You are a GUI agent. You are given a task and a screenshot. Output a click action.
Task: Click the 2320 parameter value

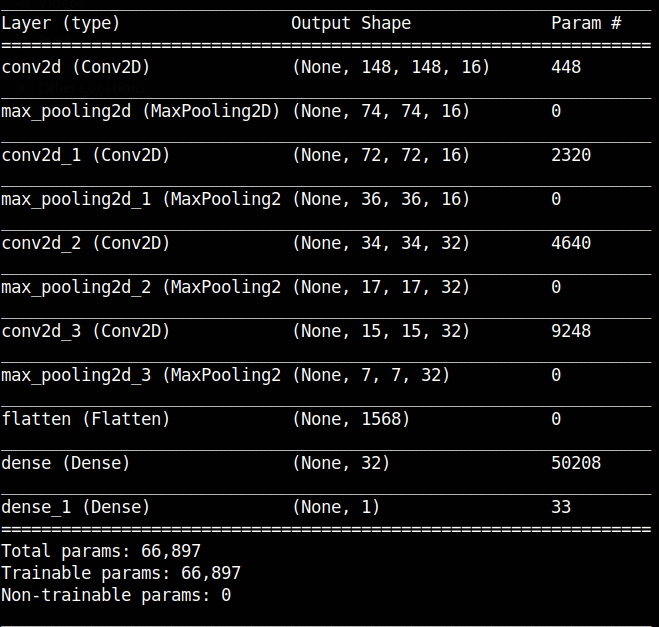[571, 155]
